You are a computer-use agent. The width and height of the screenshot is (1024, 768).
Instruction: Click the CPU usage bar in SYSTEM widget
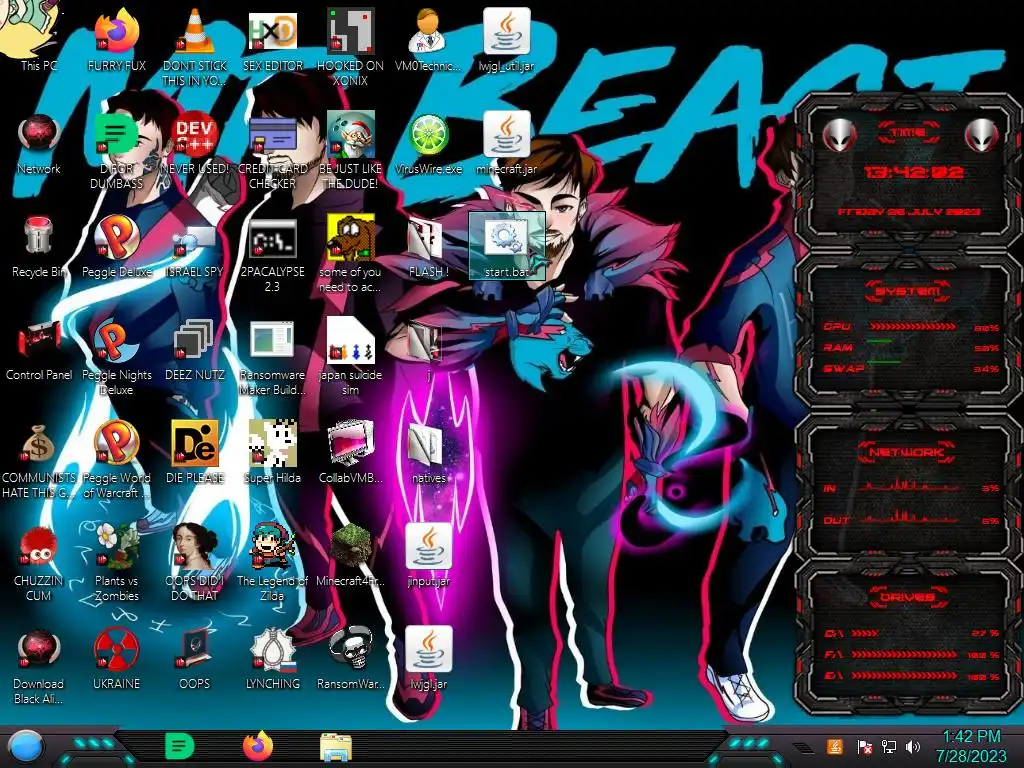pos(912,326)
